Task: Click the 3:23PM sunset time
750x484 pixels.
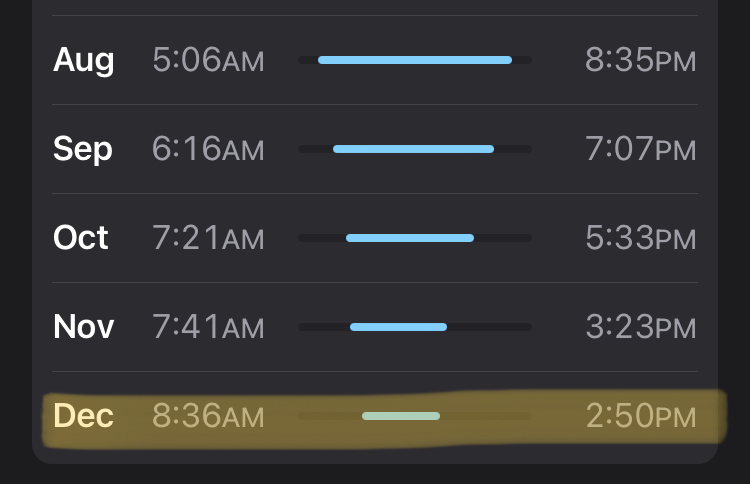Action: tap(640, 328)
